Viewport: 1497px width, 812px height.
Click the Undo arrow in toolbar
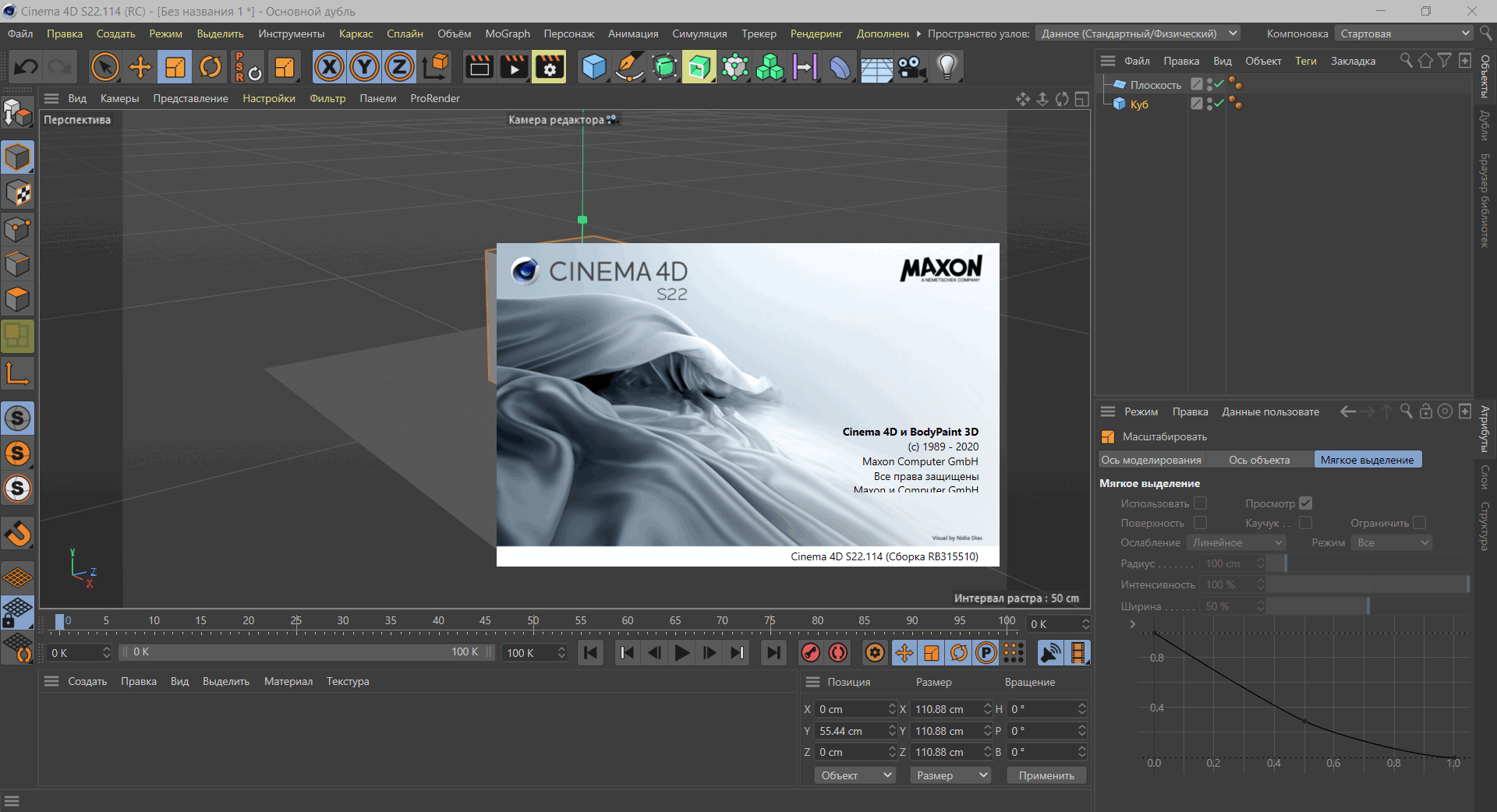click(26, 67)
